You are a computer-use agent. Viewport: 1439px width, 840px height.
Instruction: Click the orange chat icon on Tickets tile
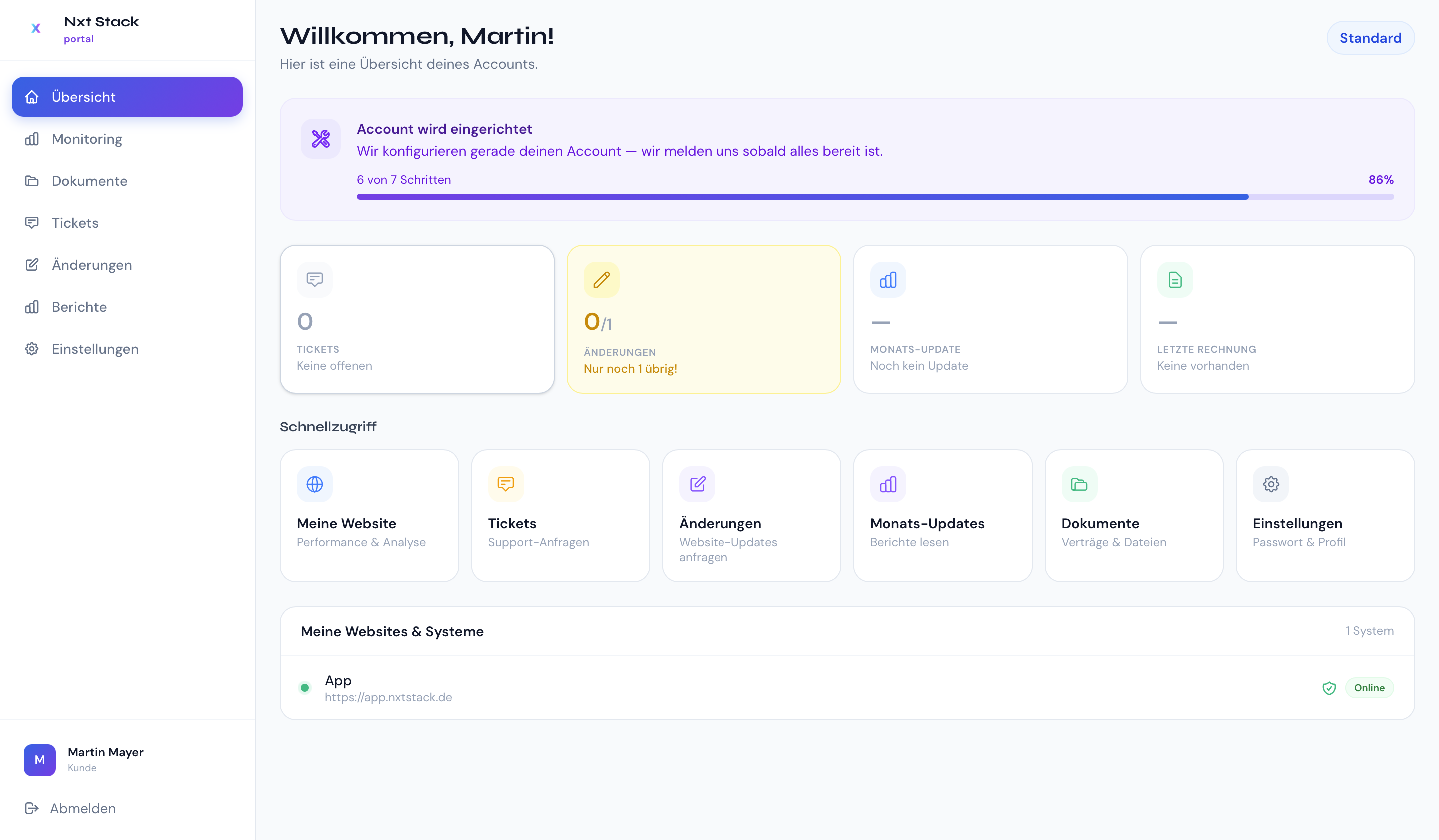point(505,484)
